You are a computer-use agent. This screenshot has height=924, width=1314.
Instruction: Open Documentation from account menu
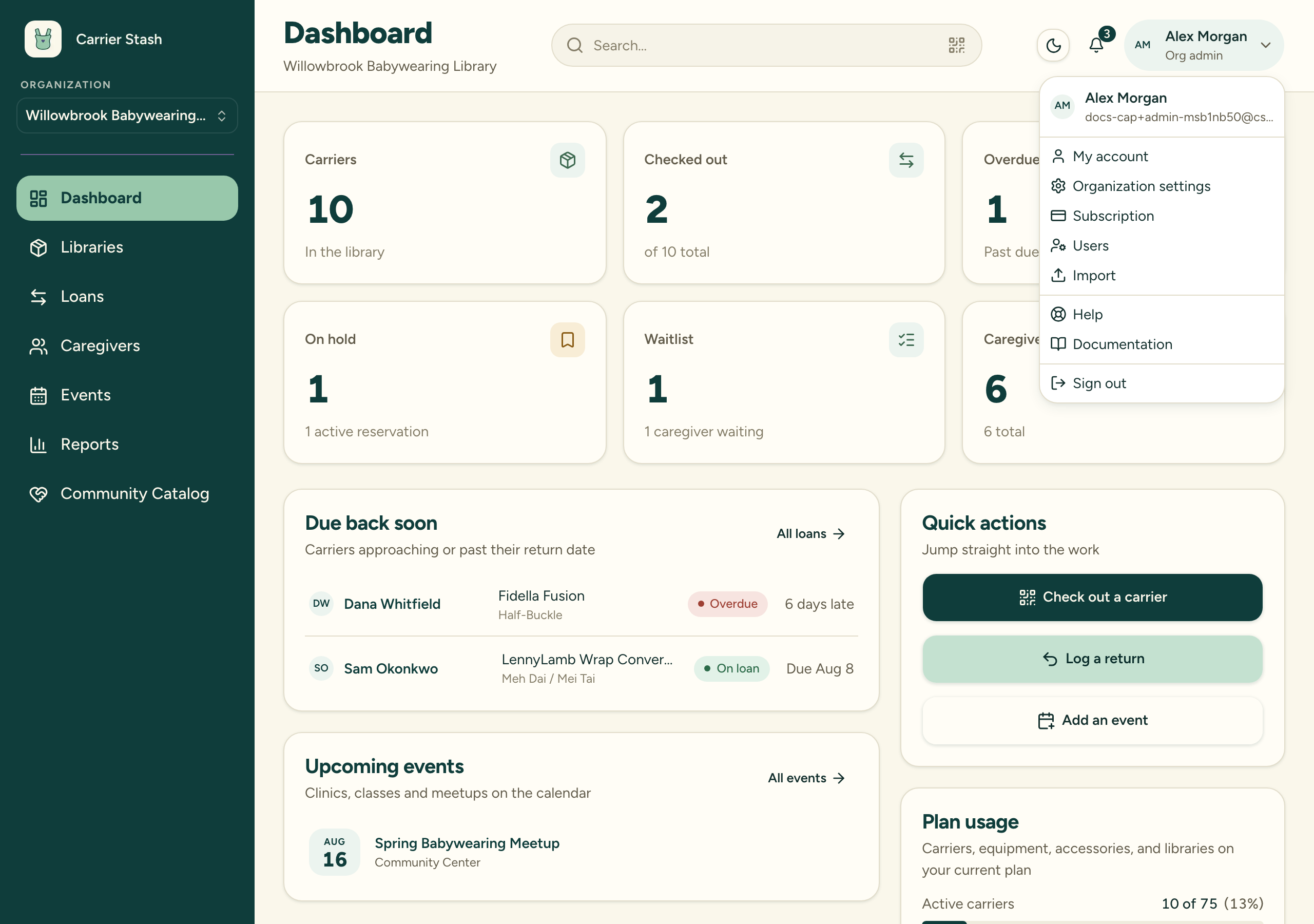point(1162,344)
